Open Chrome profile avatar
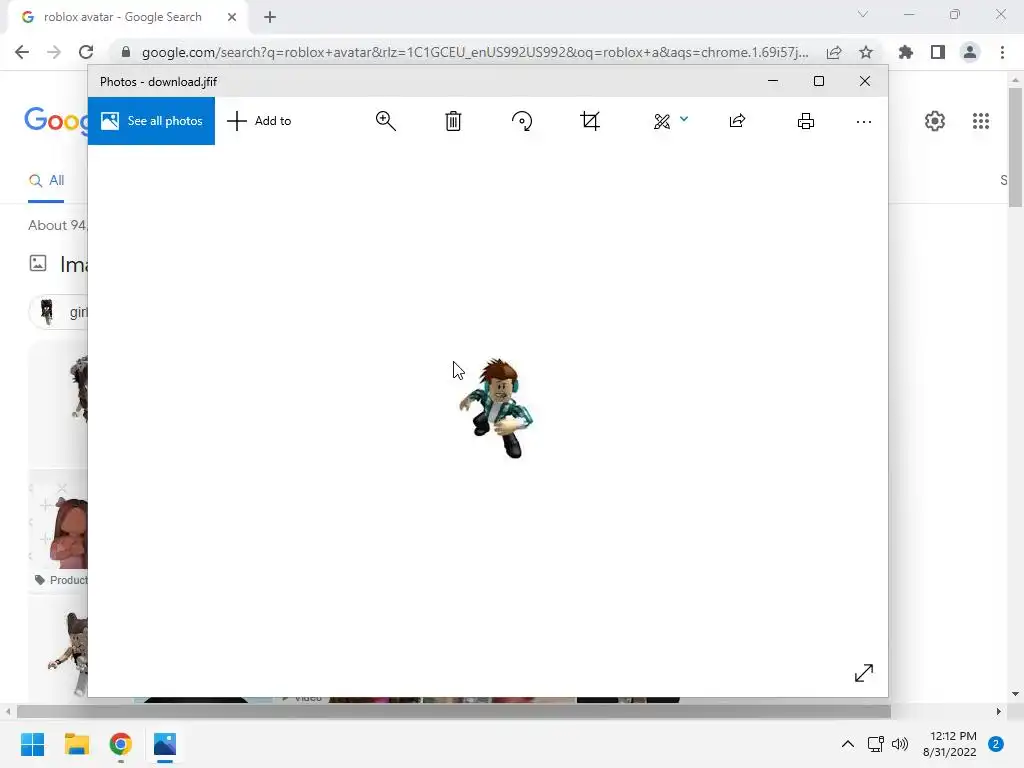This screenshot has height=768, width=1024. [x=970, y=52]
